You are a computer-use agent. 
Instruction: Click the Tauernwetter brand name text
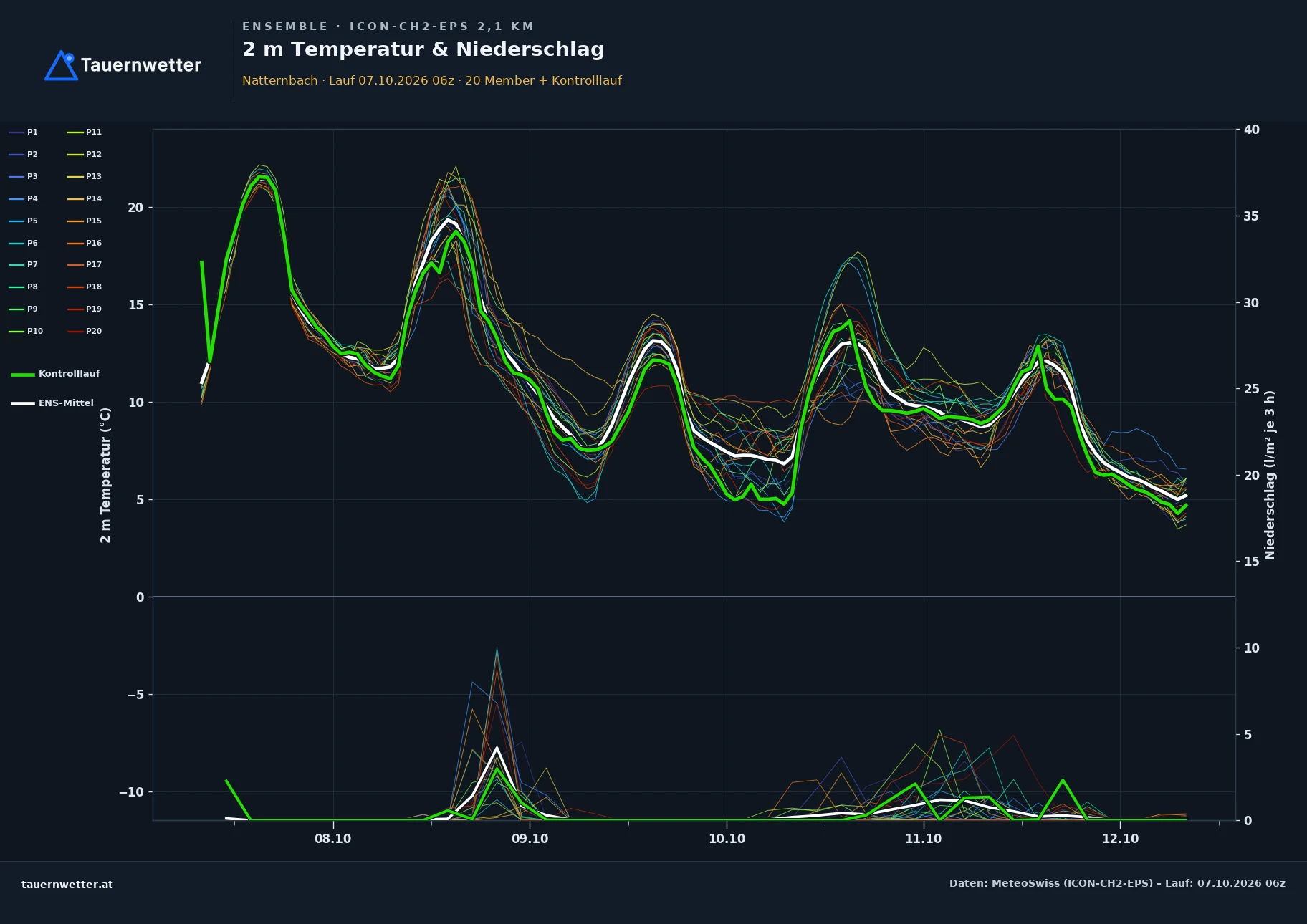tap(141, 65)
